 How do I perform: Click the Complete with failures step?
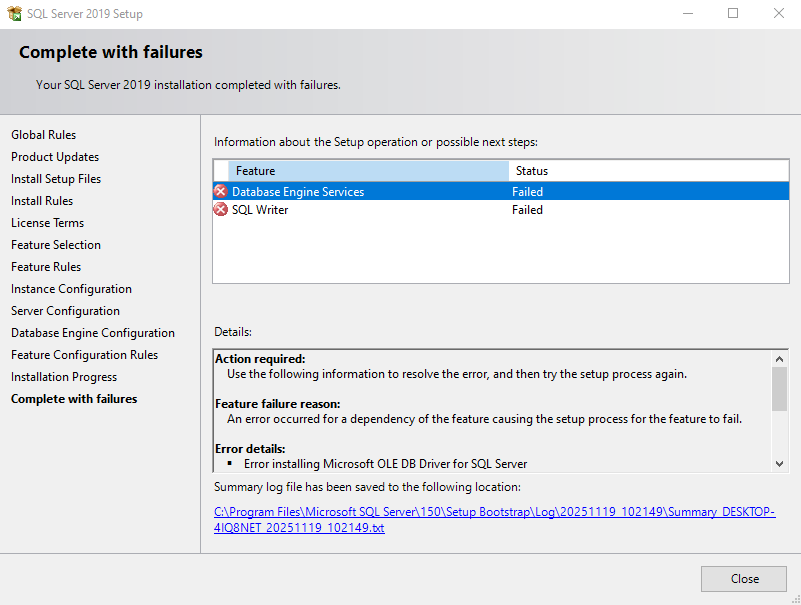tap(74, 399)
